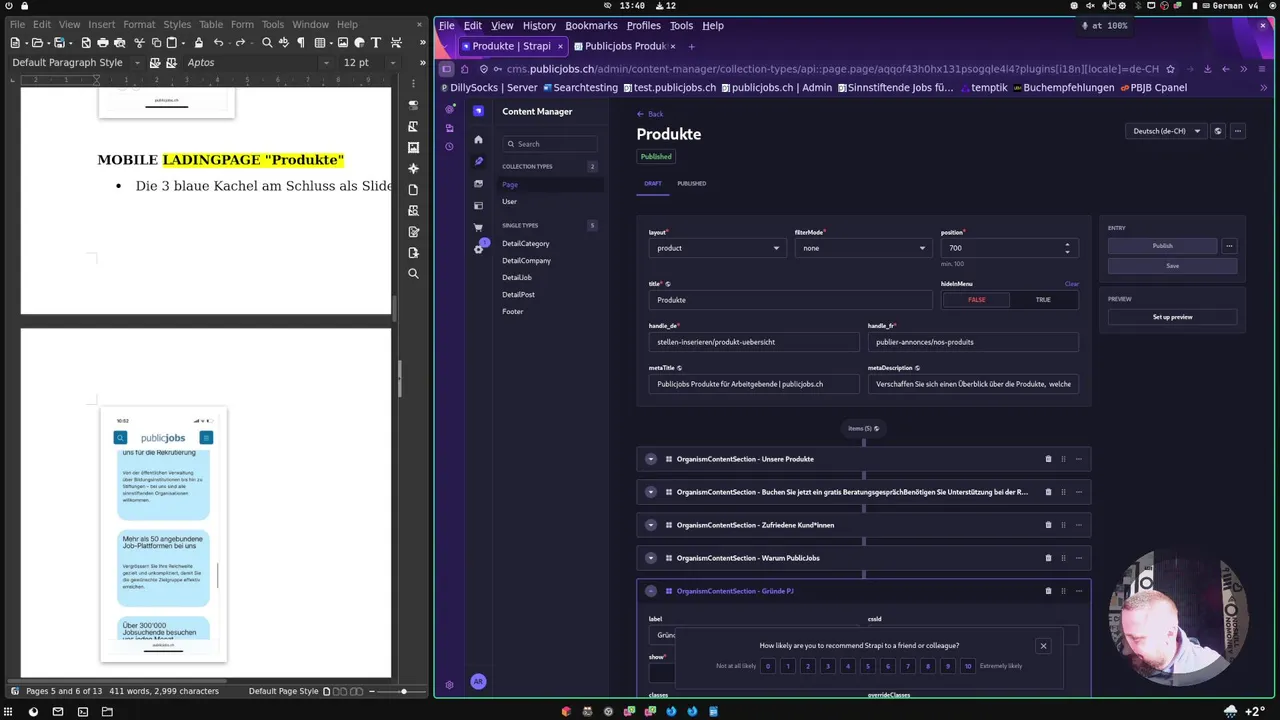Image resolution: width=1280 pixels, height=720 pixels.
Task: Click the Save button in Entry panel
Action: click(1172, 266)
